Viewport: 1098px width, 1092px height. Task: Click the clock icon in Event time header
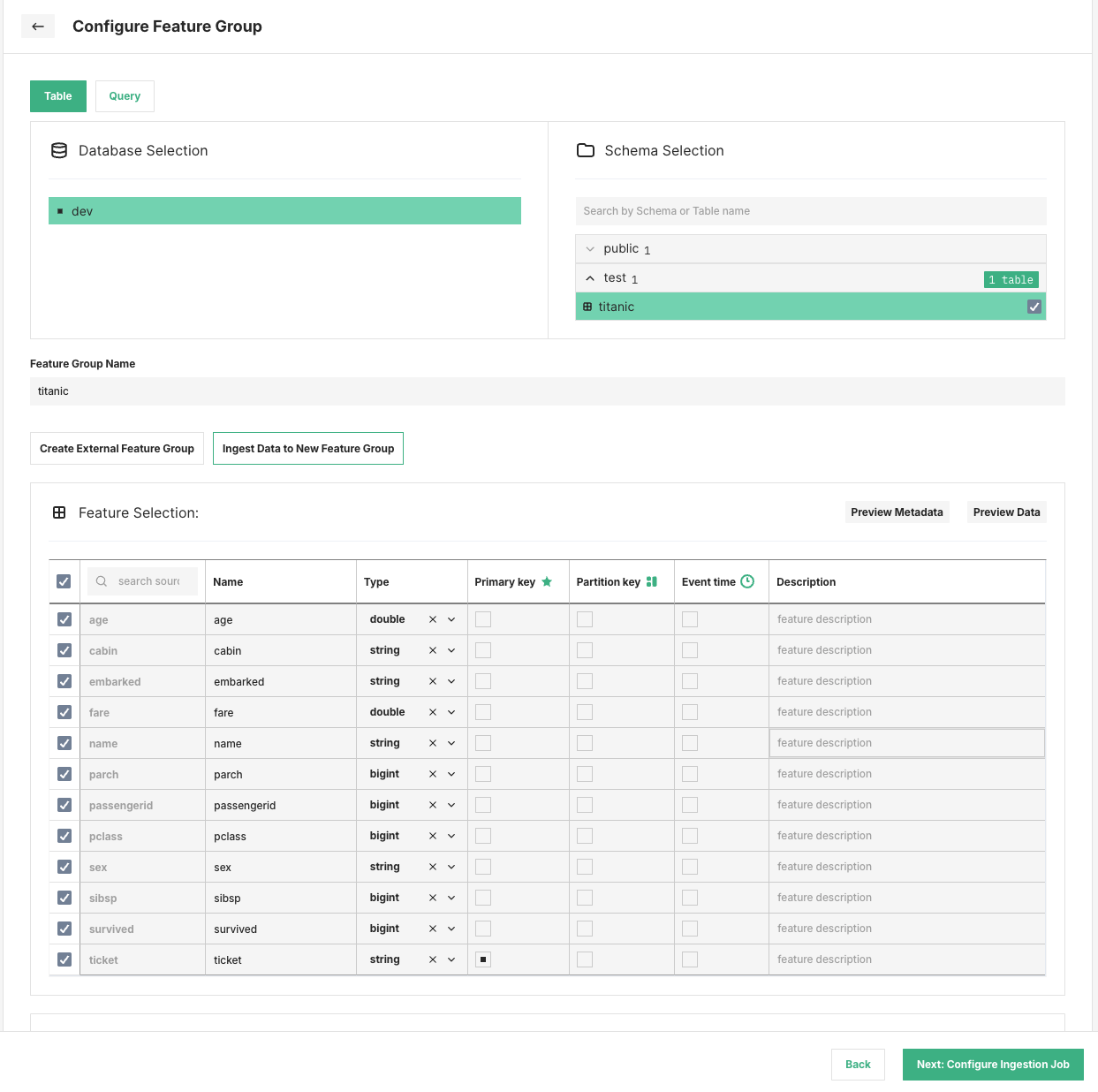[x=747, y=581]
